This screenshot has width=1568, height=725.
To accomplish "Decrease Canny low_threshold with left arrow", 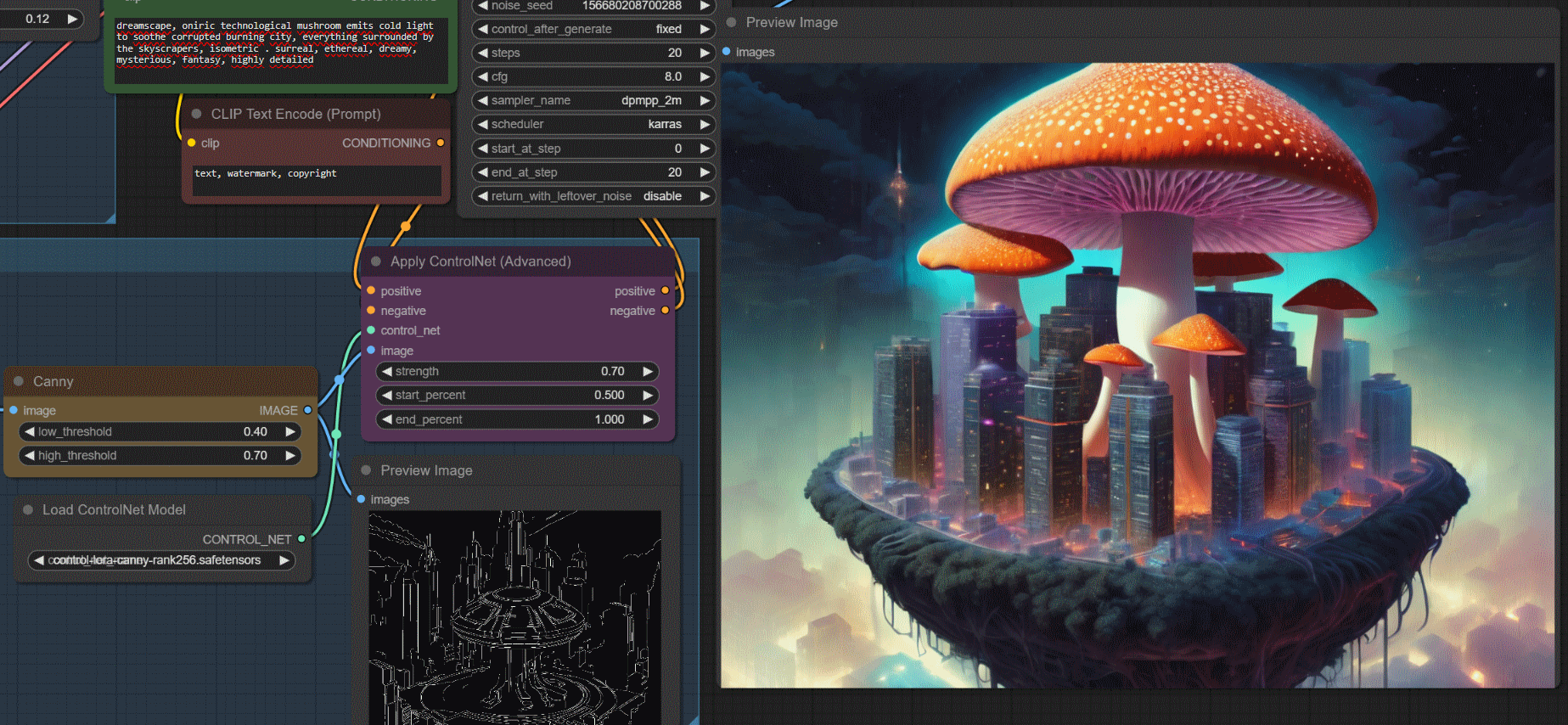I will coord(30,432).
